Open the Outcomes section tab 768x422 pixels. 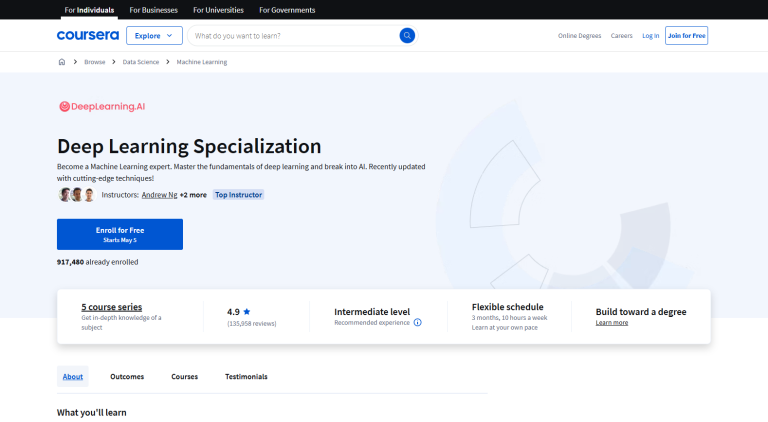click(127, 376)
